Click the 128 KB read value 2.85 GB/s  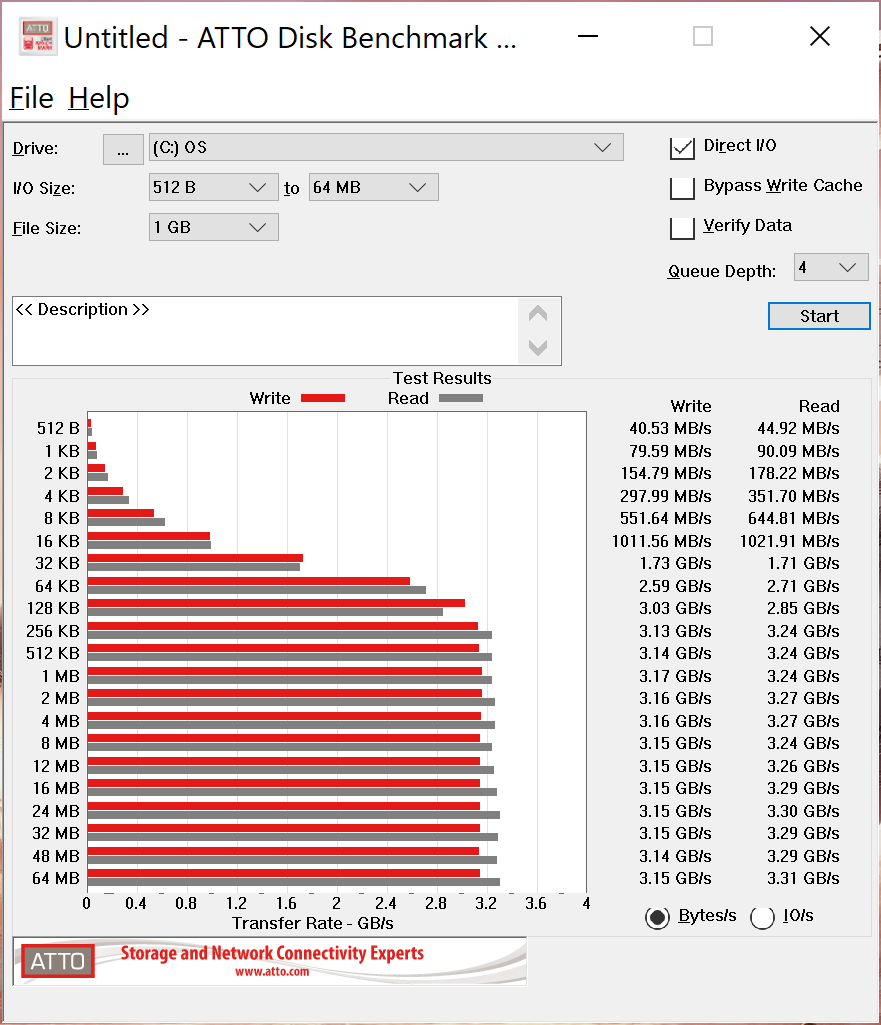(803, 609)
